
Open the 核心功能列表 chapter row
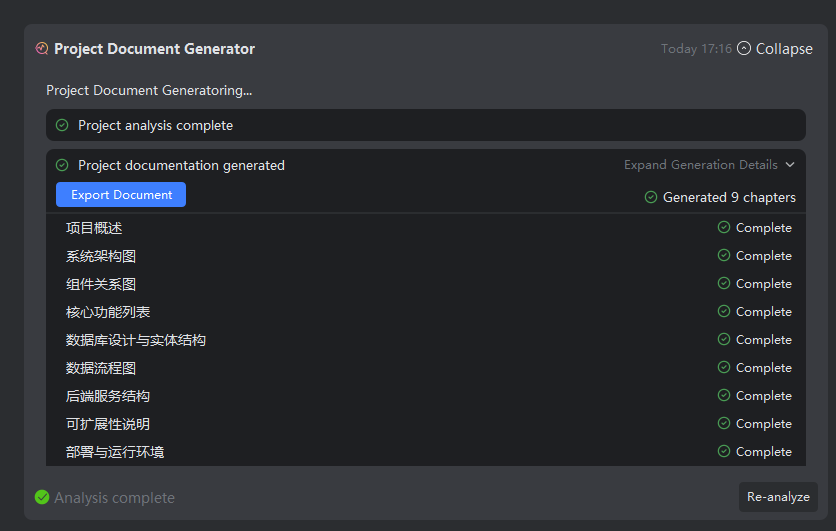(108, 312)
